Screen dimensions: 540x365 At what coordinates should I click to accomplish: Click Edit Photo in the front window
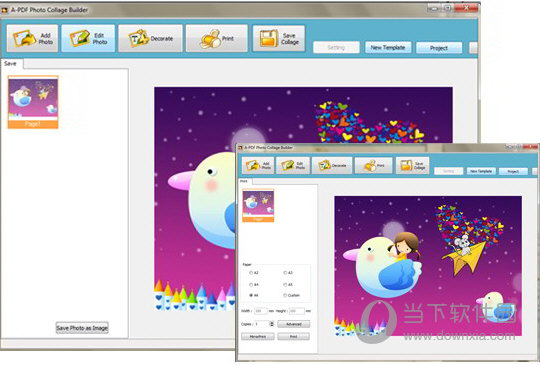tap(293, 166)
